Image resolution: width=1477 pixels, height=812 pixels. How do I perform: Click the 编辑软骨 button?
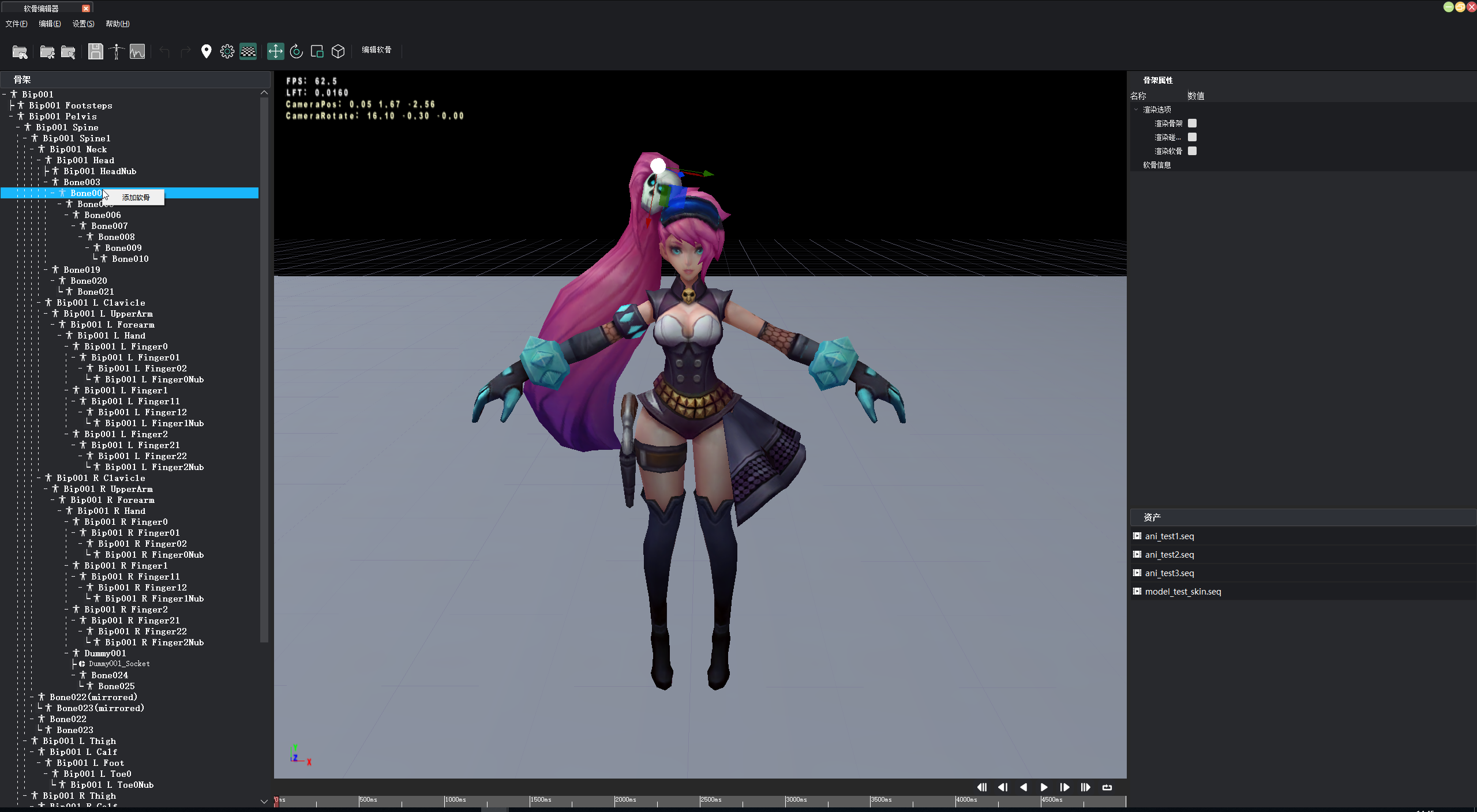(377, 50)
